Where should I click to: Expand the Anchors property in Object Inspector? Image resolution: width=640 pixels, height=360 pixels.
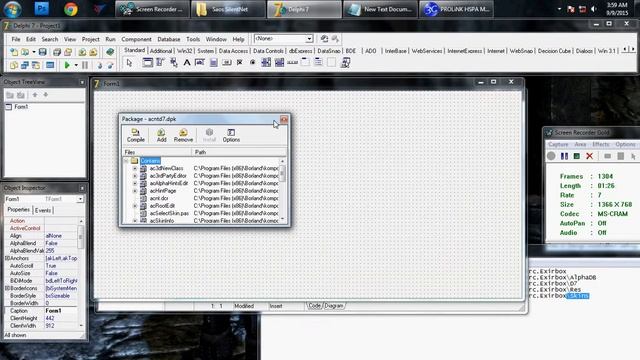(x=7, y=258)
